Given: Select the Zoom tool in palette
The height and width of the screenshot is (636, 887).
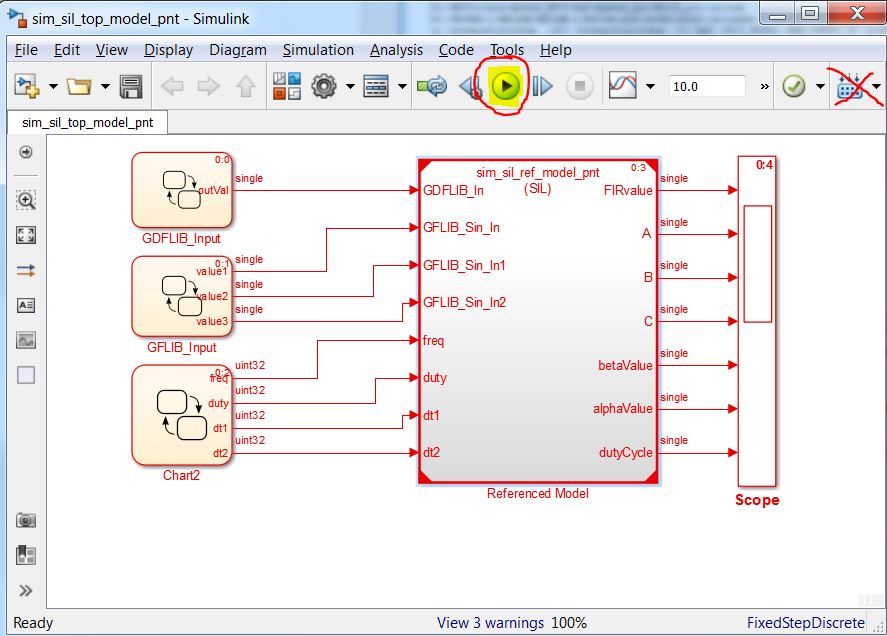Looking at the screenshot, I should click(x=25, y=200).
